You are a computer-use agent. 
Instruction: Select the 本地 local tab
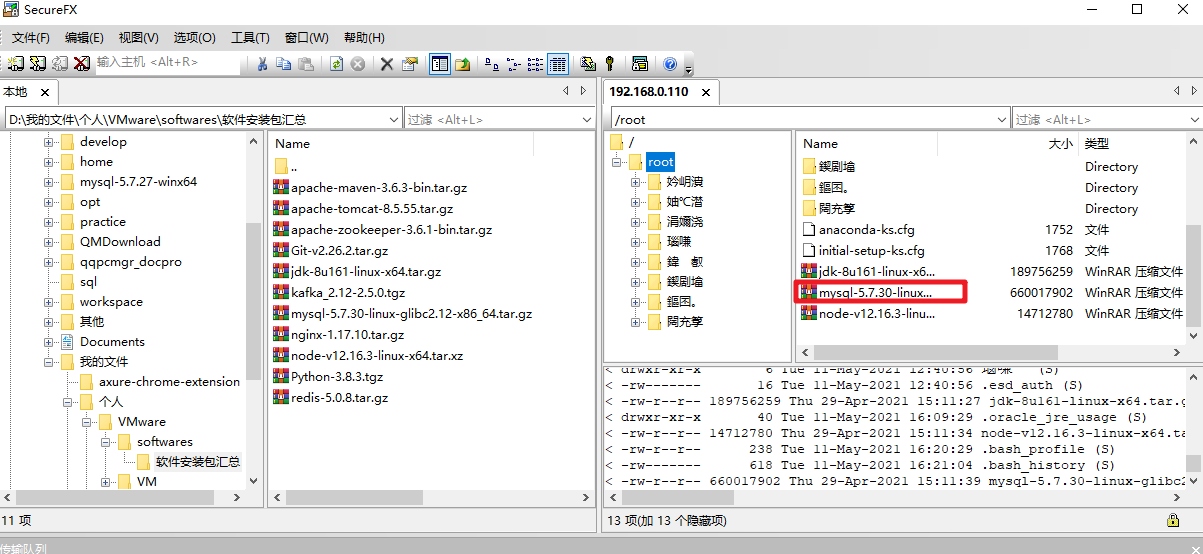(x=16, y=91)
